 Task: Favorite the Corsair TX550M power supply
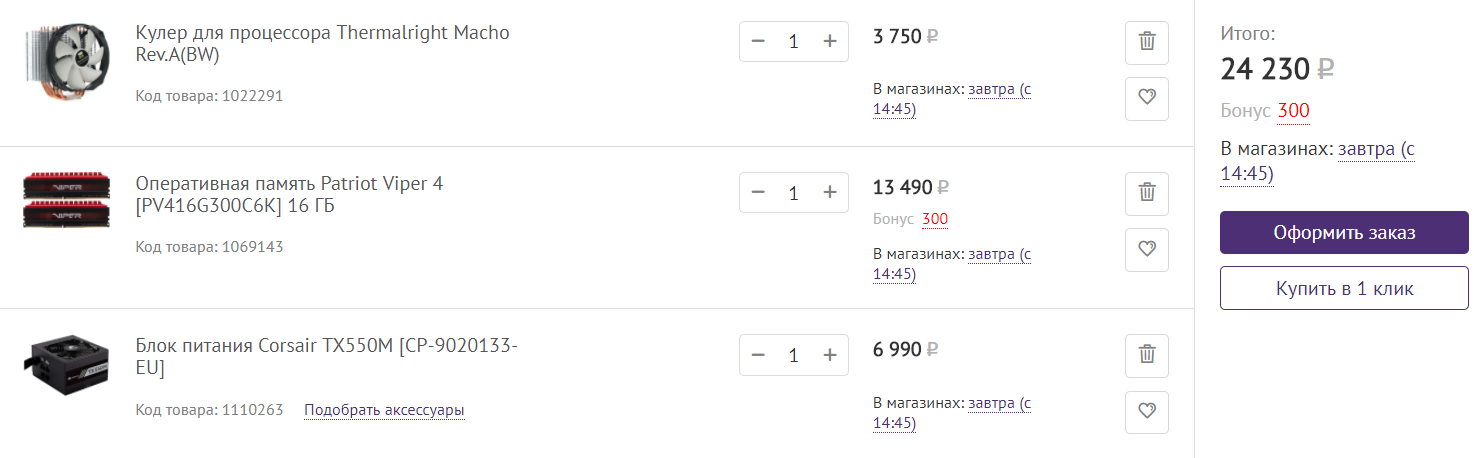coord(1147,411)
